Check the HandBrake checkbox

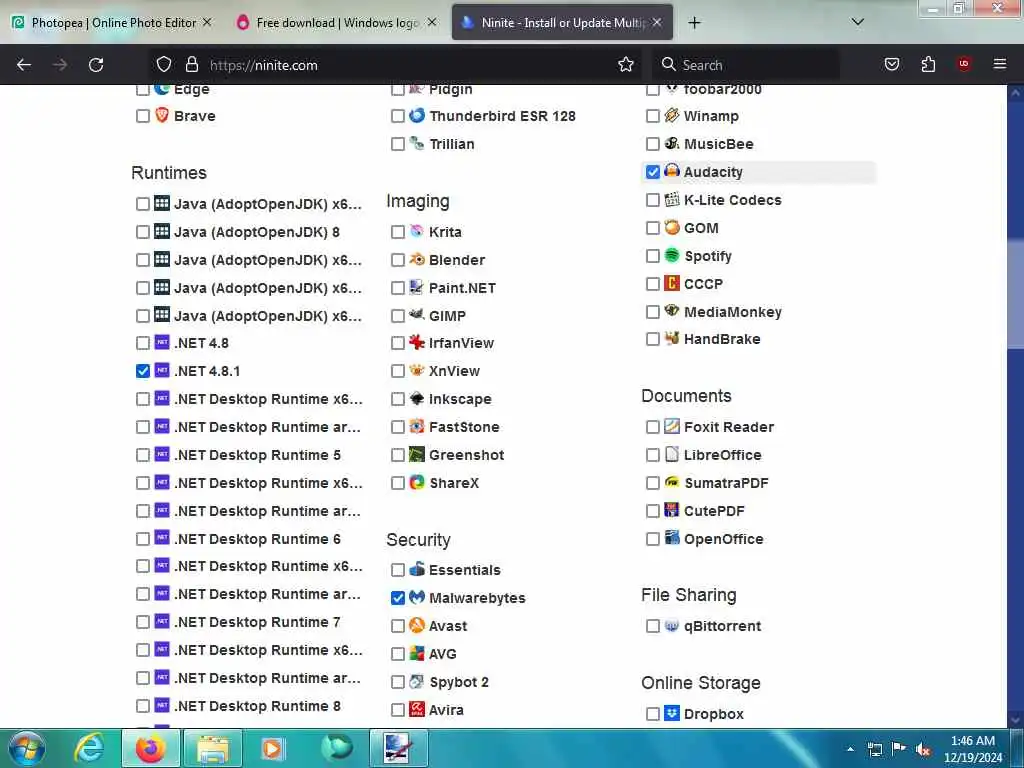(x=652, y=339)
